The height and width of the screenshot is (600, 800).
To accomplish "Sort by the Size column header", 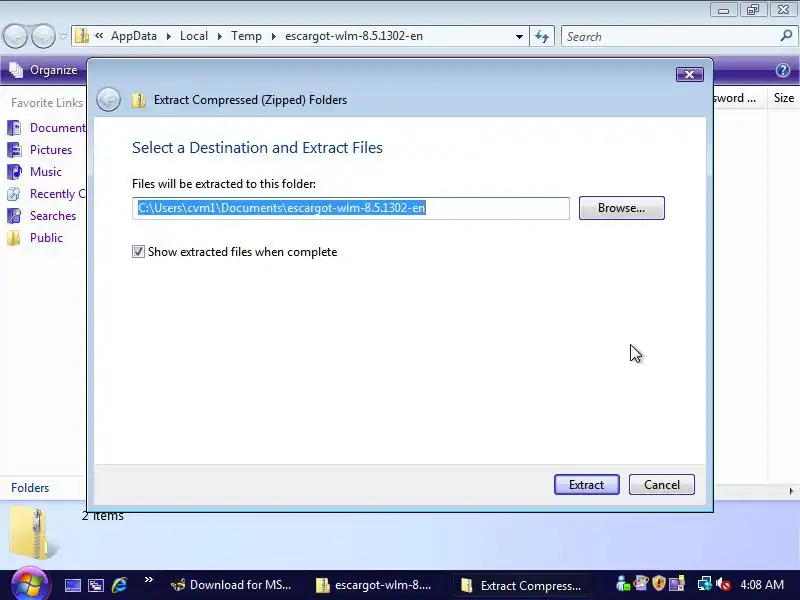I will tap(784, 98).
